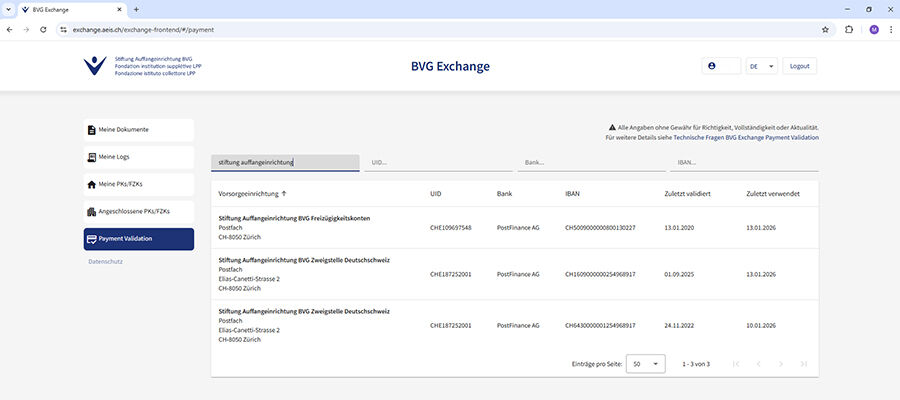The height and width of the screenshot is (400, 900).
Task: Sort by Vorsorgeeinrichtung column header
Action: pyautogui.click(x=250, y=194)
